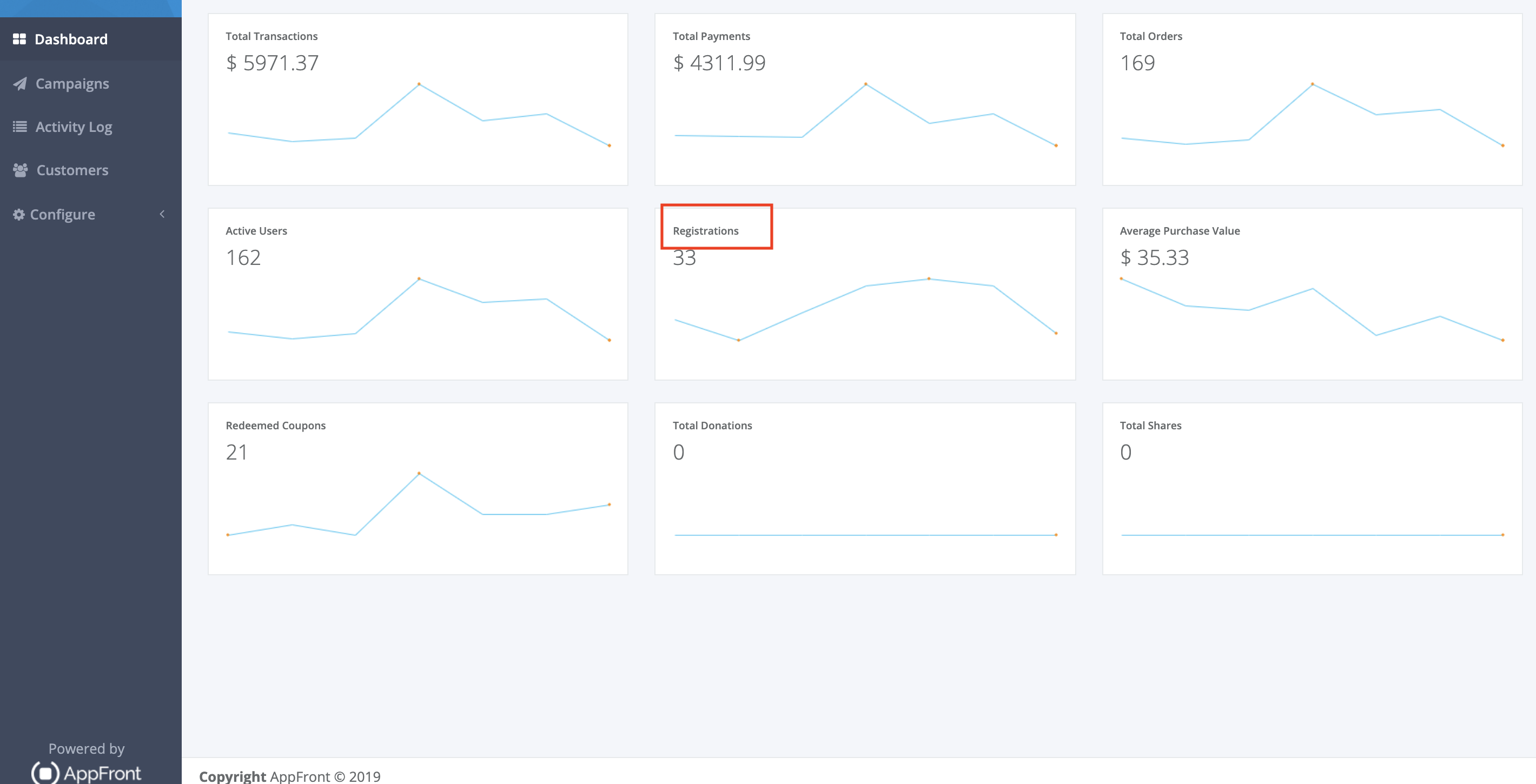Click the Registrations sparkline chart
The height and width of the screenshot is (784, 1536).
[x=865, y=309]
